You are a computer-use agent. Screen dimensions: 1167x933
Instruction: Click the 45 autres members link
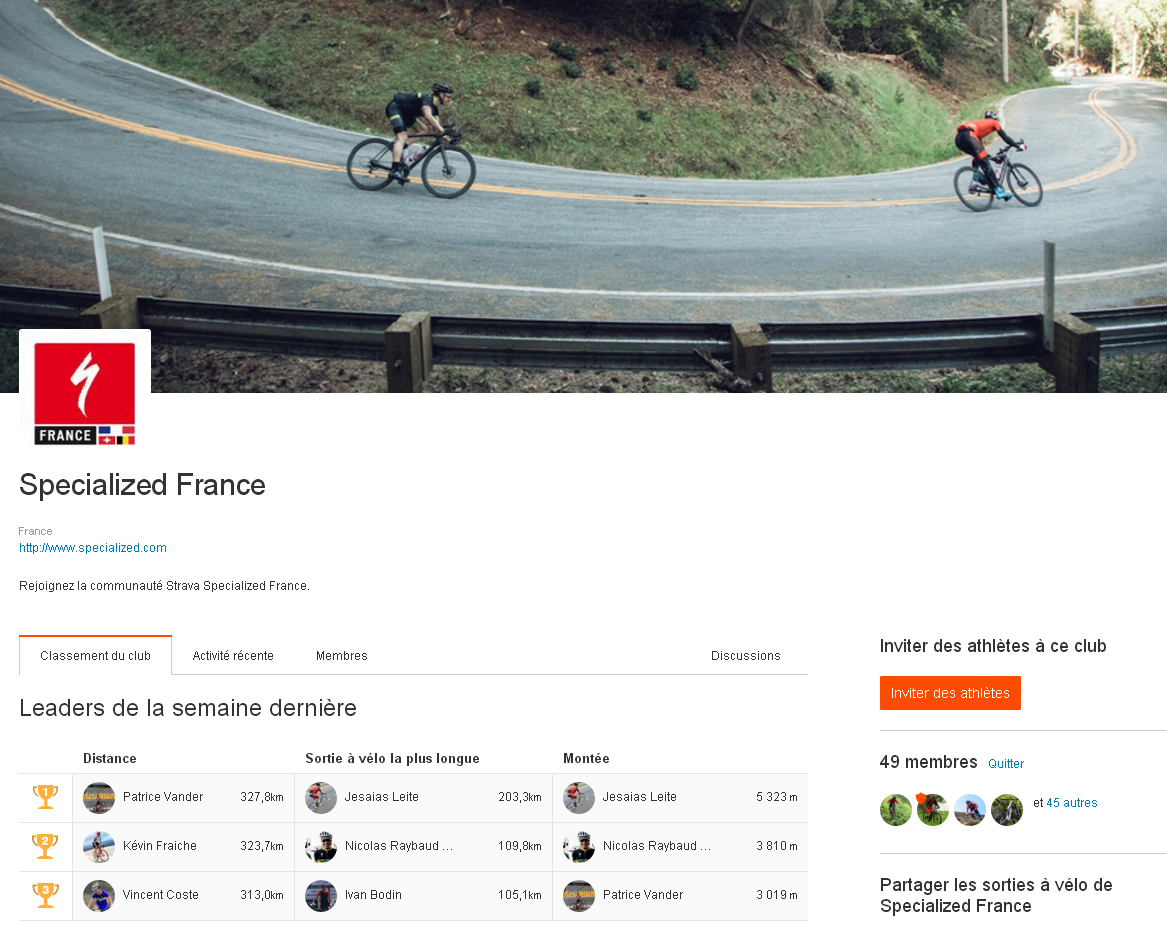[1072, 803]
